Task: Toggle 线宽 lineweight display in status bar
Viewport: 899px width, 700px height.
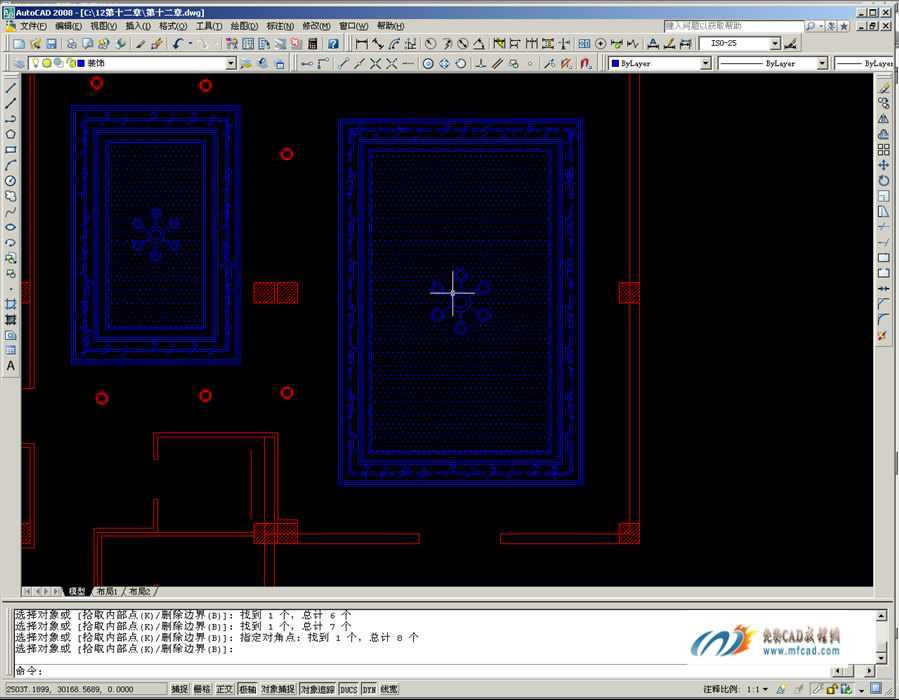Action: [389, 689]
